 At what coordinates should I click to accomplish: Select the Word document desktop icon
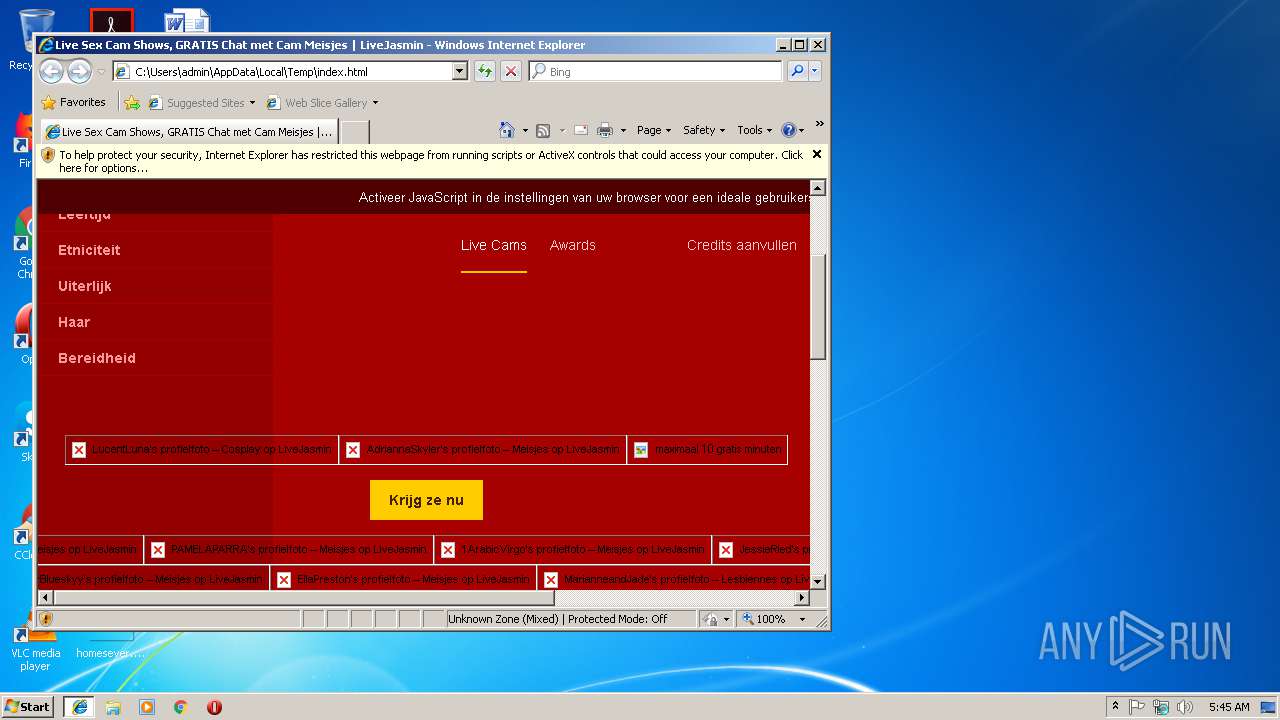(187, 22)
